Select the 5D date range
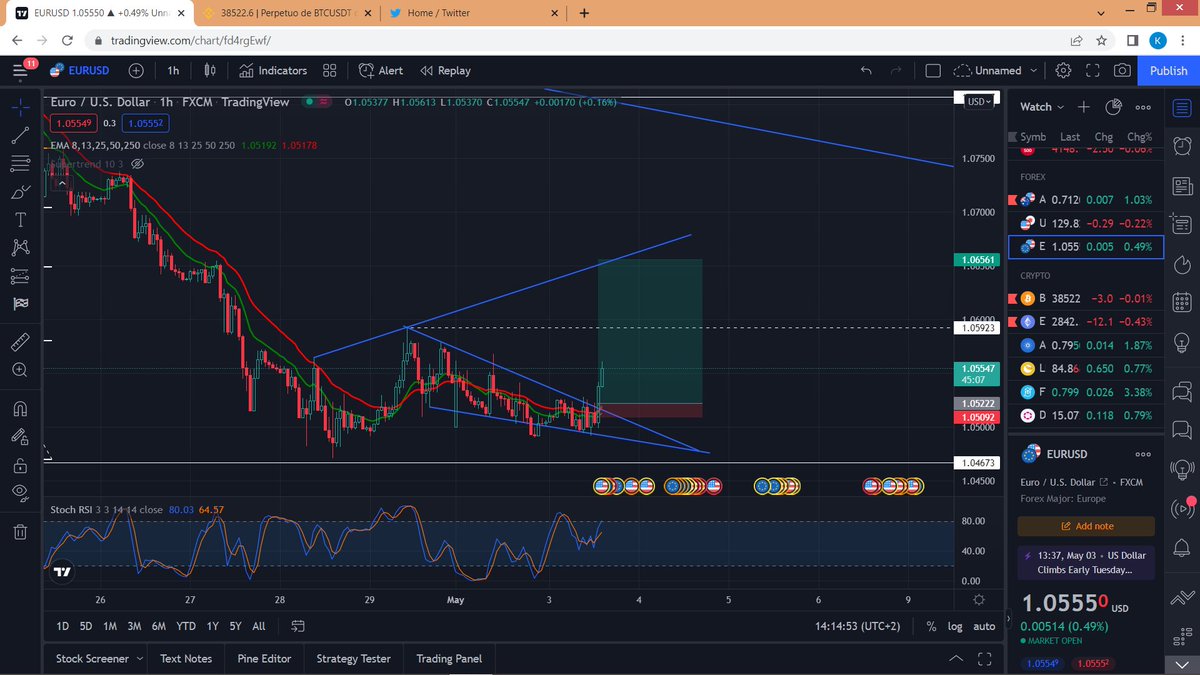 click(x=87, y=626)
